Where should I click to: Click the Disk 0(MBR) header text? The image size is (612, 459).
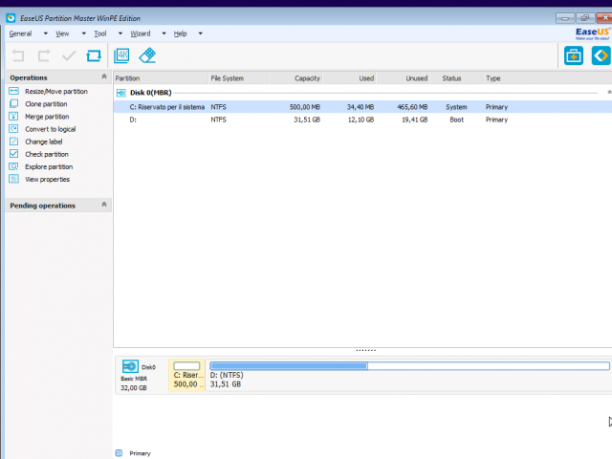pyautogui.click(x=151, y=93)
